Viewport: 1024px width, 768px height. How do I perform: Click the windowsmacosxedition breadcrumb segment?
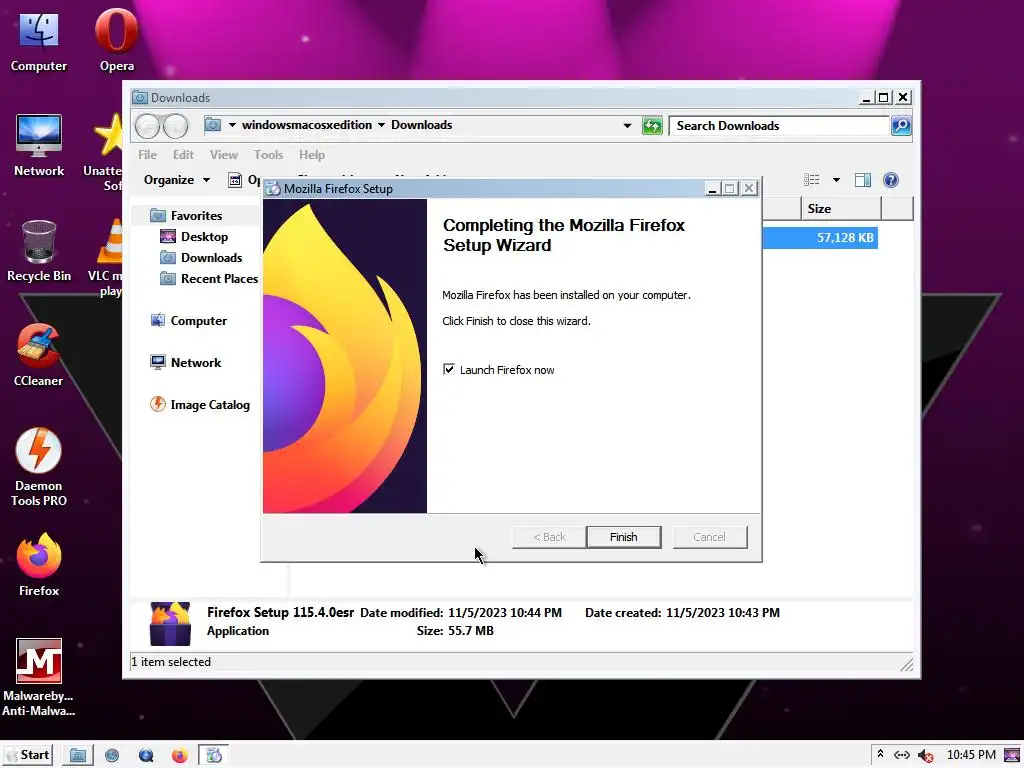pos(306,125)
